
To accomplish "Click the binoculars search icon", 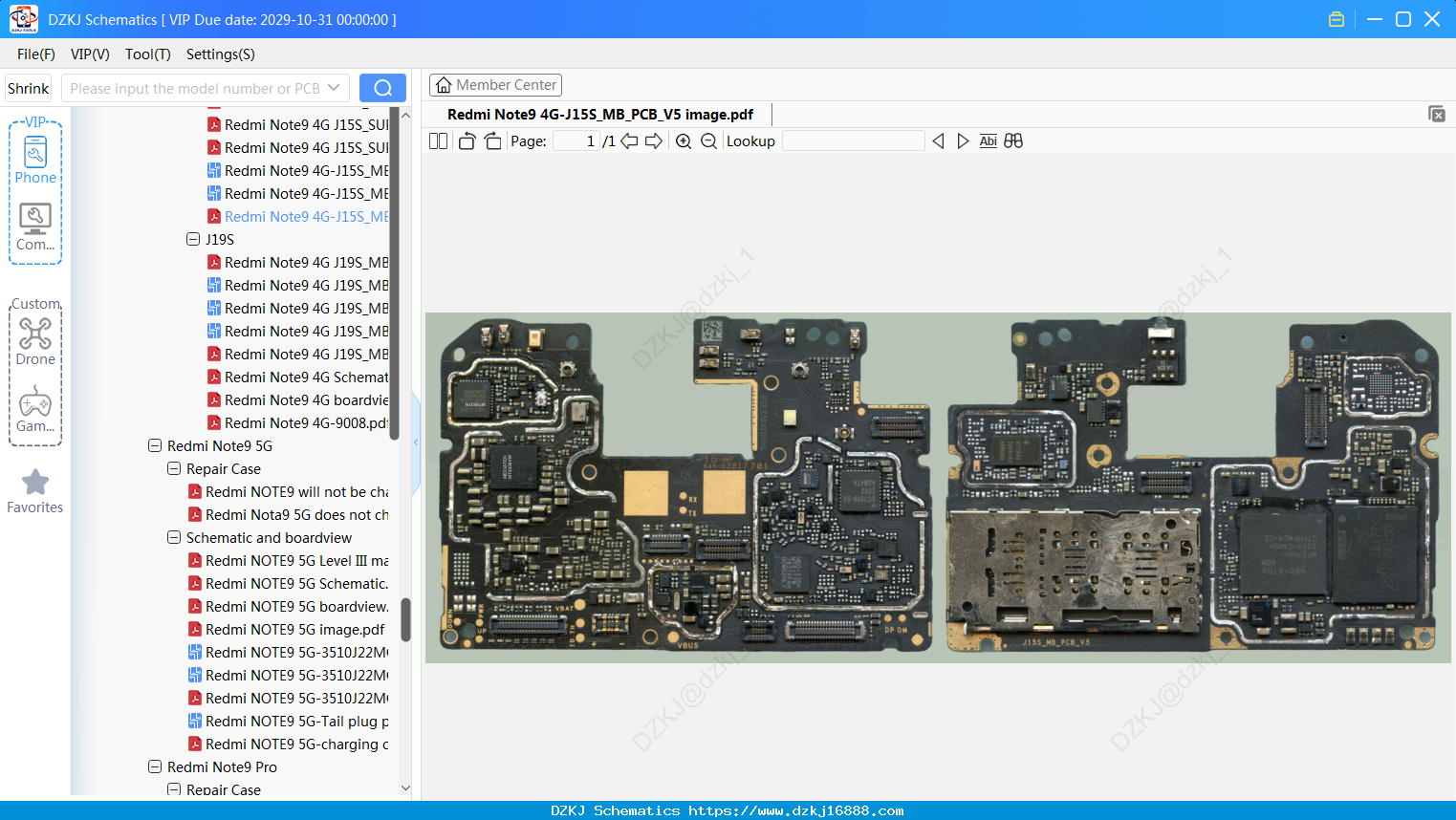I will click(x=1013, y=141).
